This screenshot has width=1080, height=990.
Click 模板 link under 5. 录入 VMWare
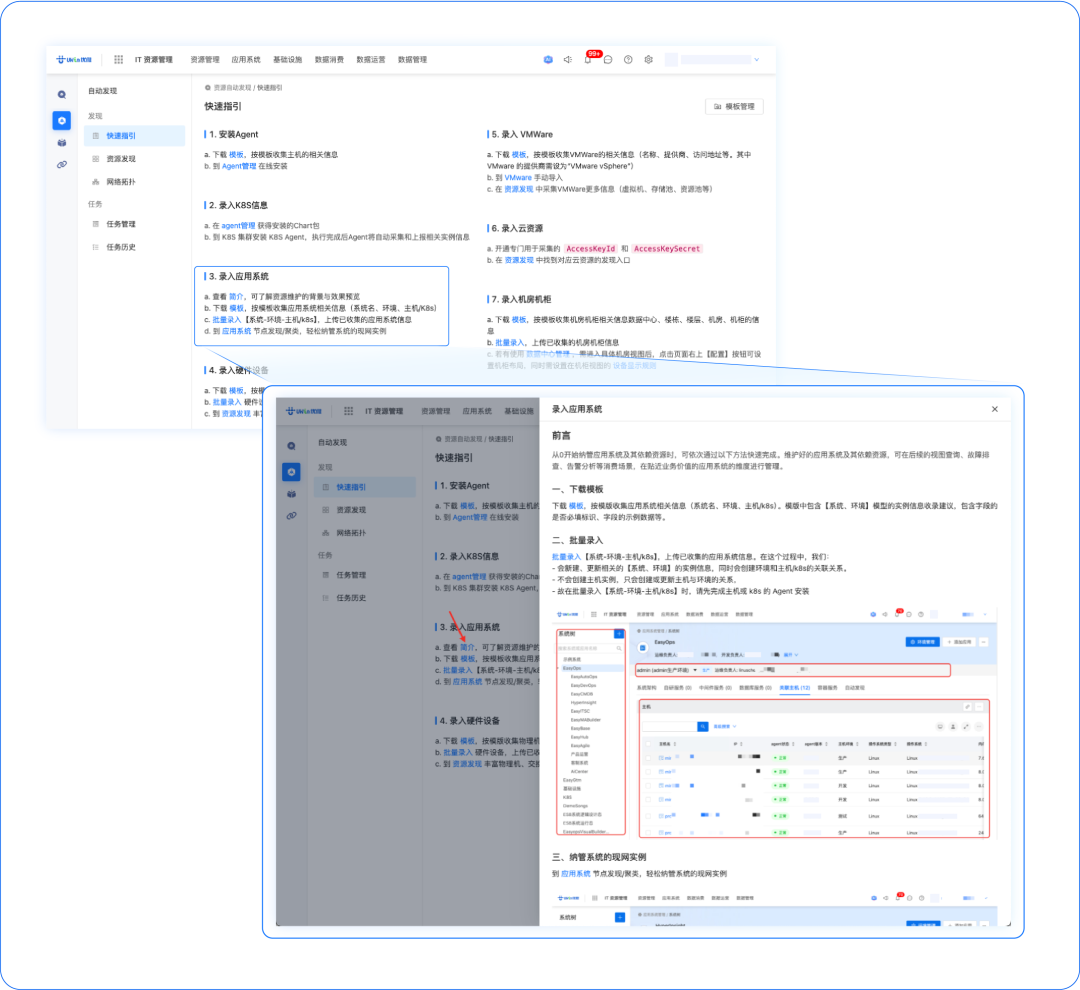tap(519, 155)
